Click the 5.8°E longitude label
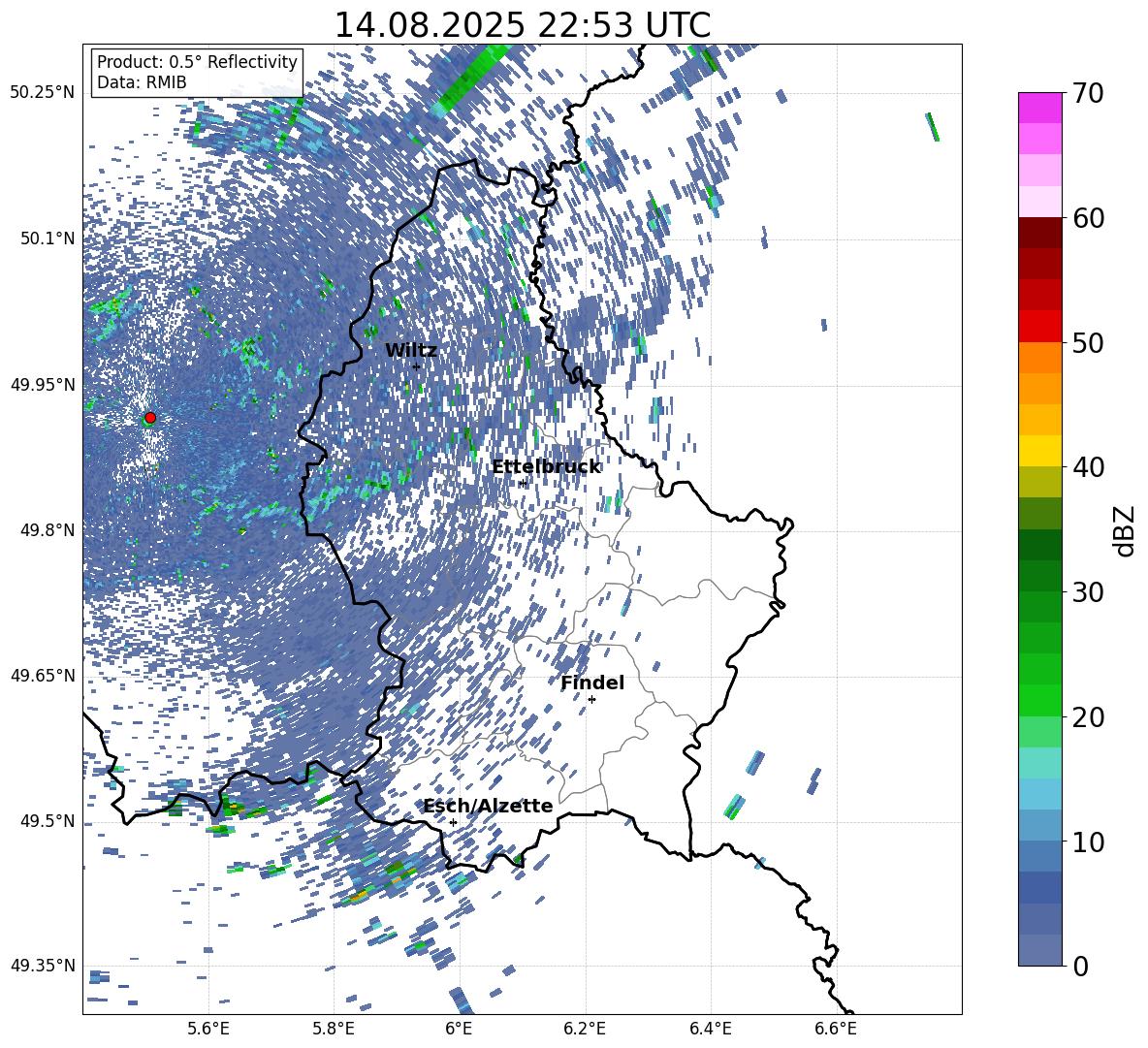The width and height of the screenshot is (1148, 1048). coord(334,1029)
